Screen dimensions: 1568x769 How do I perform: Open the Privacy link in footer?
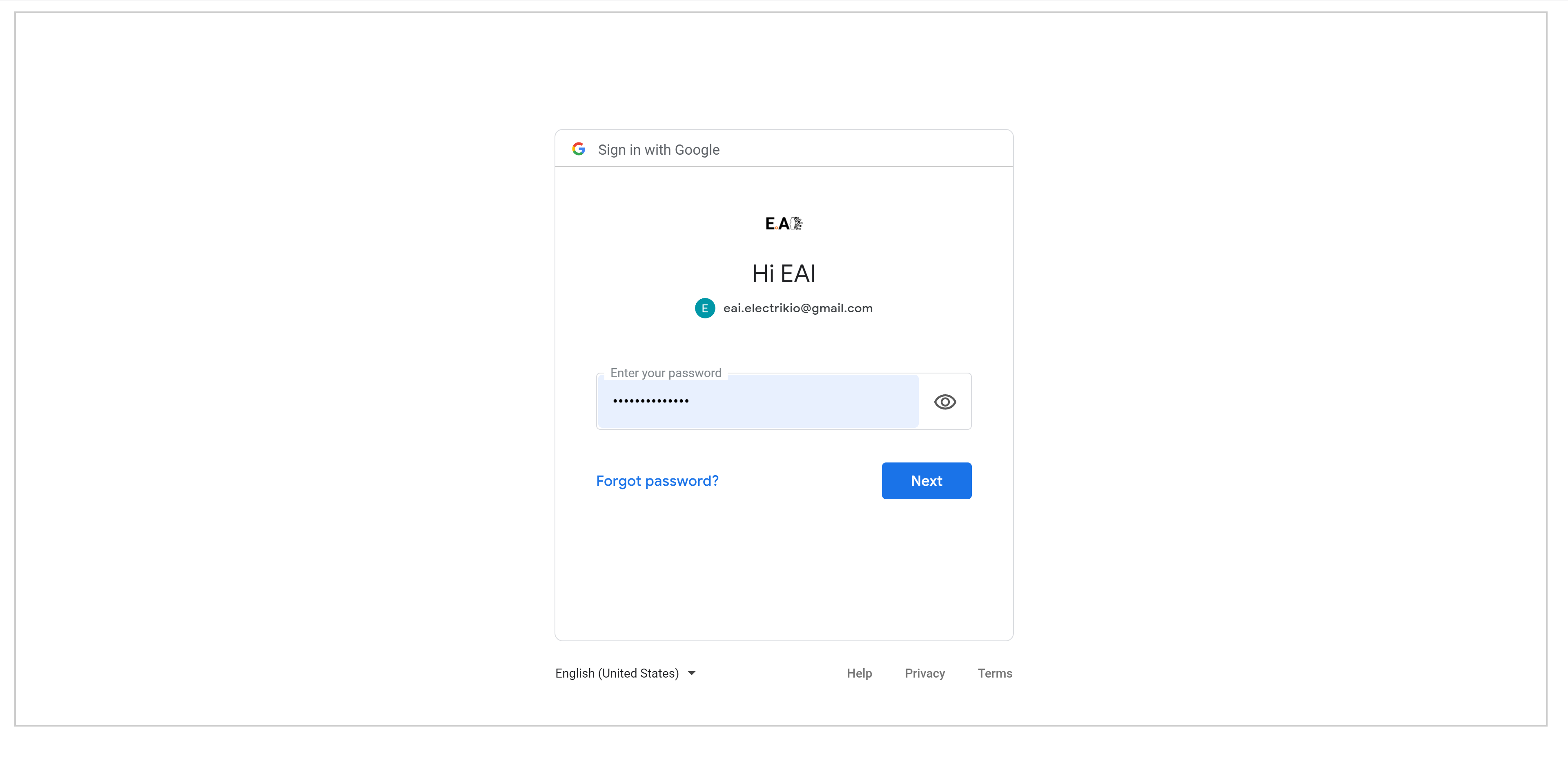[x=924, y=673]
